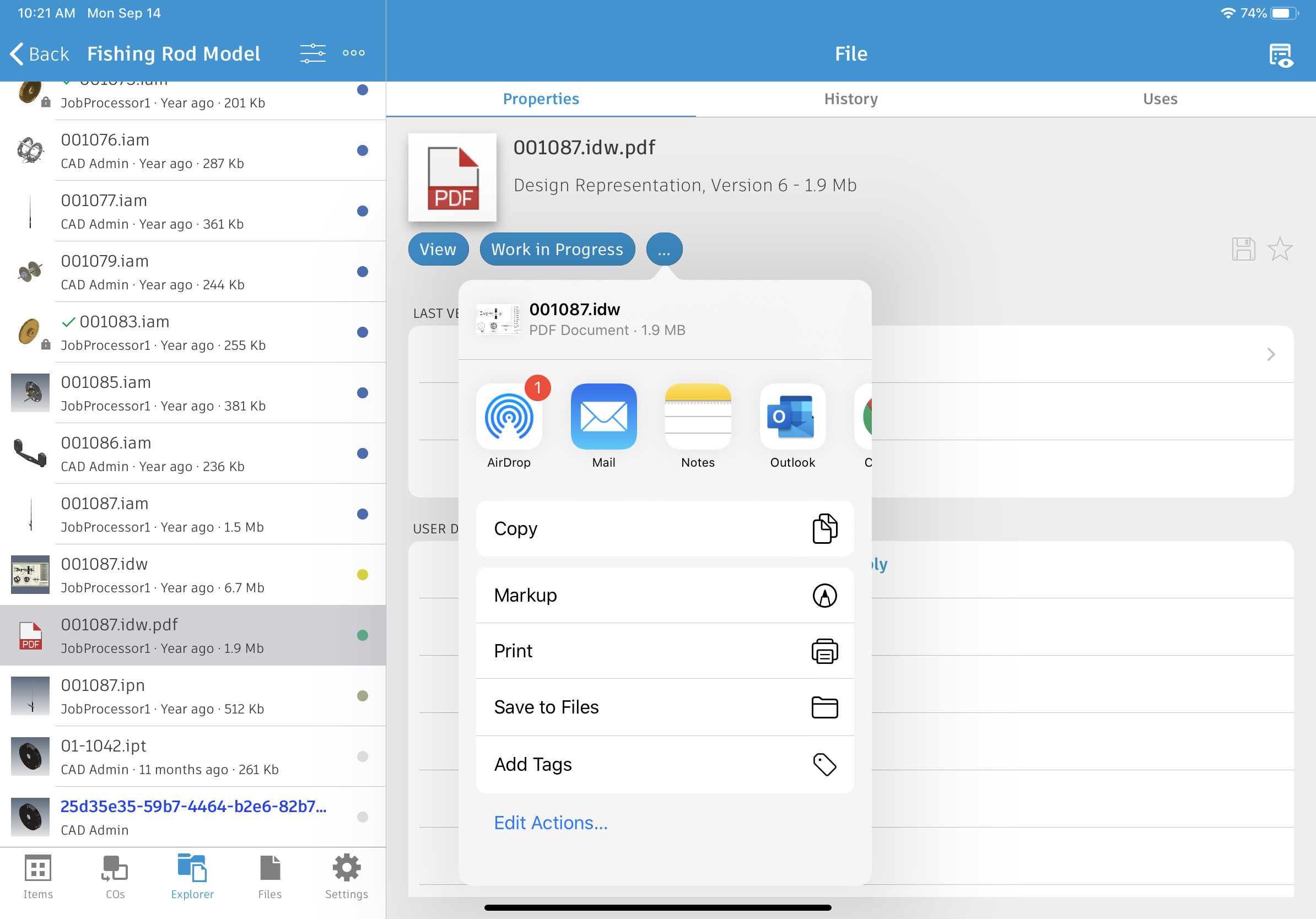Send 001087.idw via Mail
This screenshot has width=1316, height=919.
click(603, 418)
